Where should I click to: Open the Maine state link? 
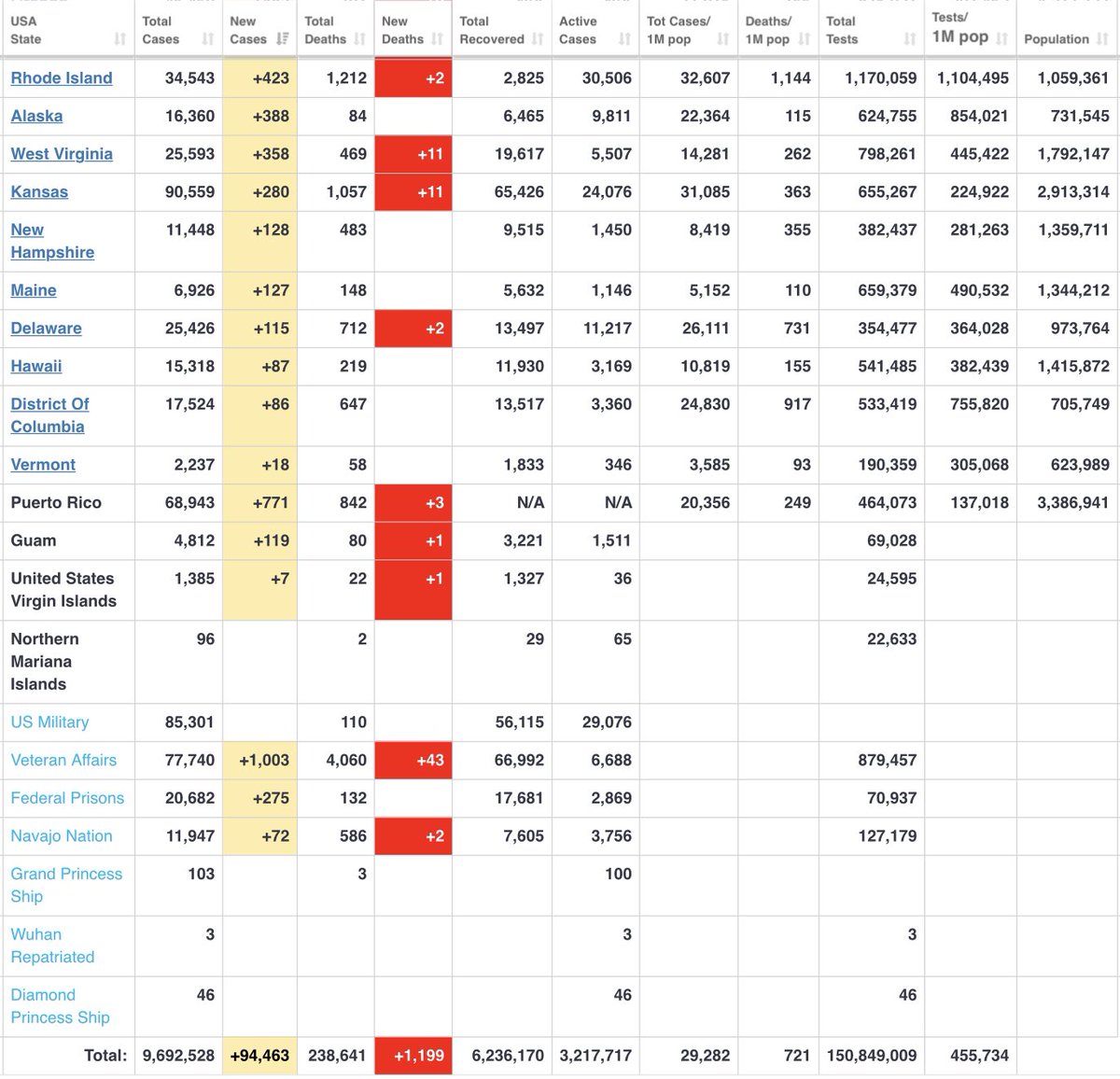pyautogui.click(x=34, y=290)
